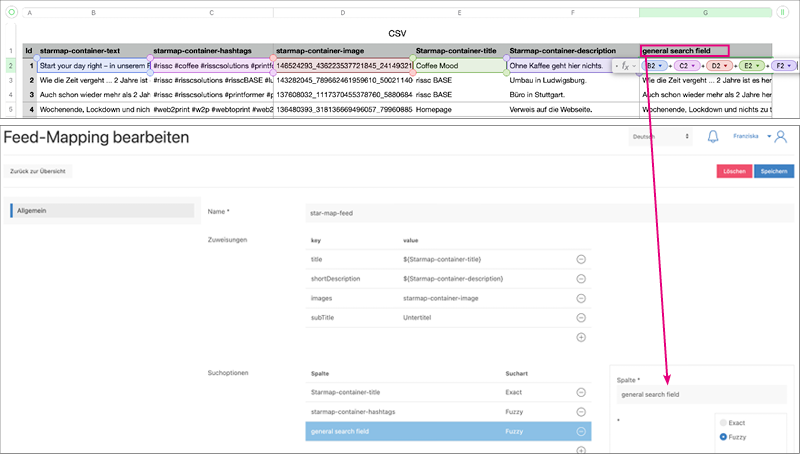Remove the subTitle assignment row
Viewport: 800px width, 454px height.
tap(581, 317)
